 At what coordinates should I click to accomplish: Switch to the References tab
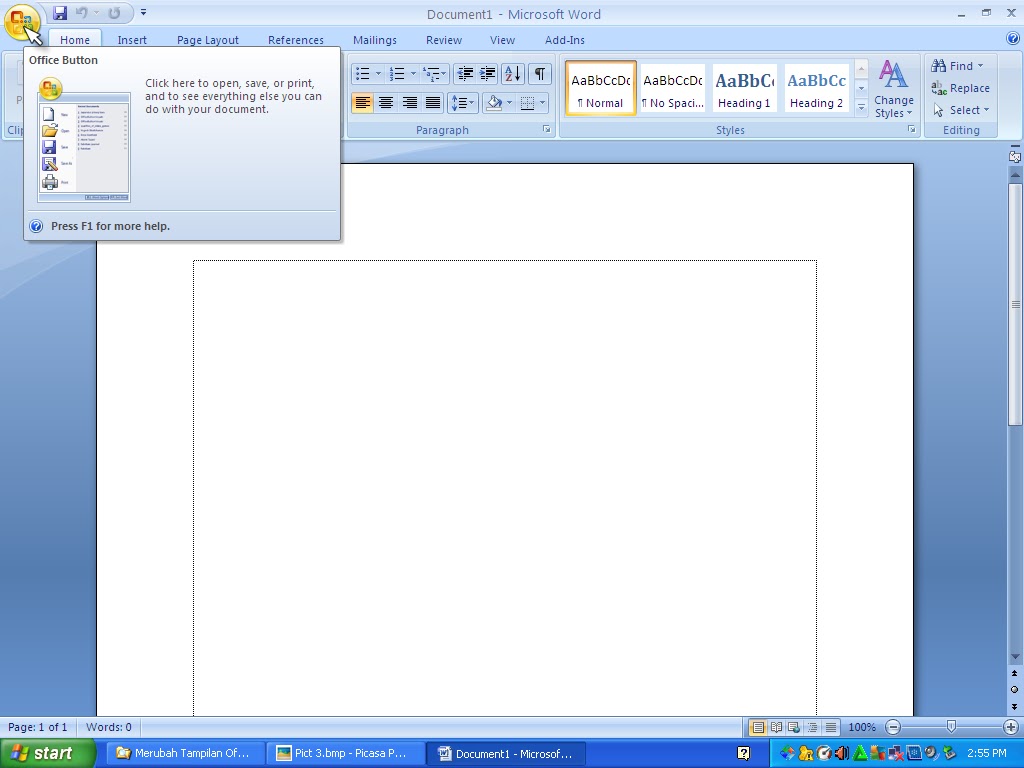295,40
